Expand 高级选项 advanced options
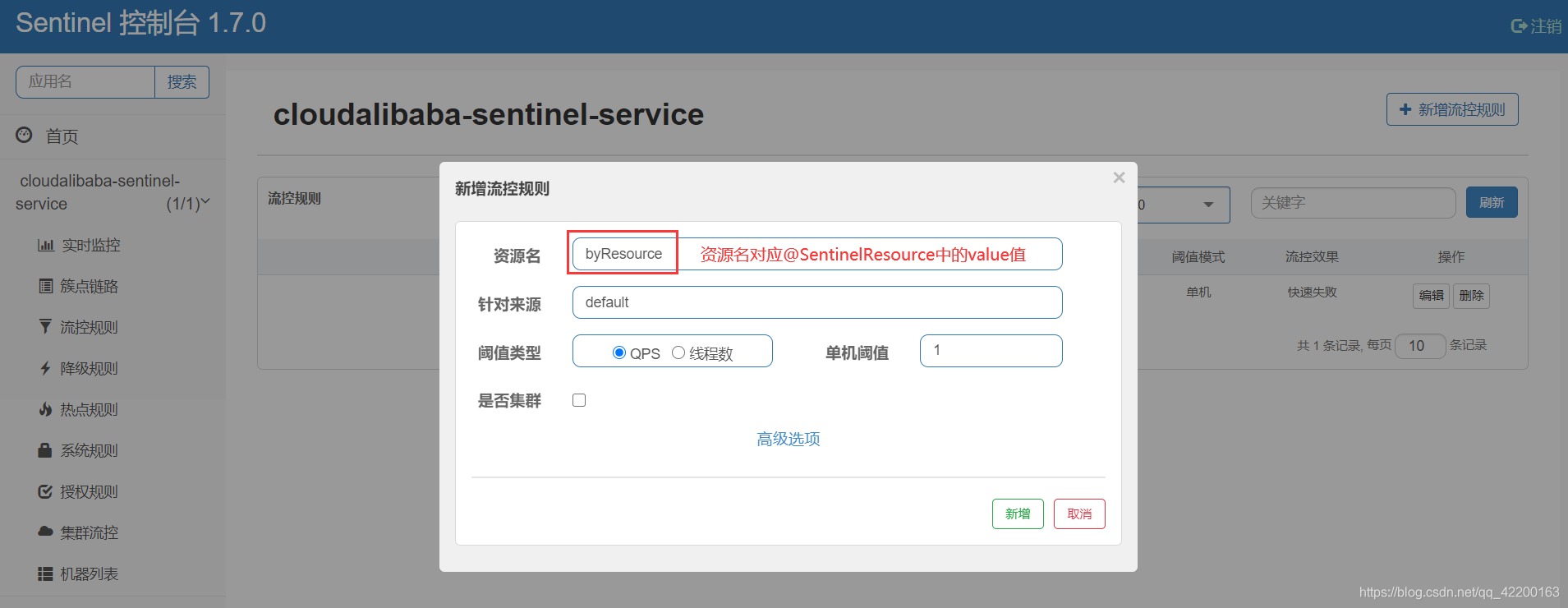The height and width of the screenshot is (608, 1568). (789, 439)
